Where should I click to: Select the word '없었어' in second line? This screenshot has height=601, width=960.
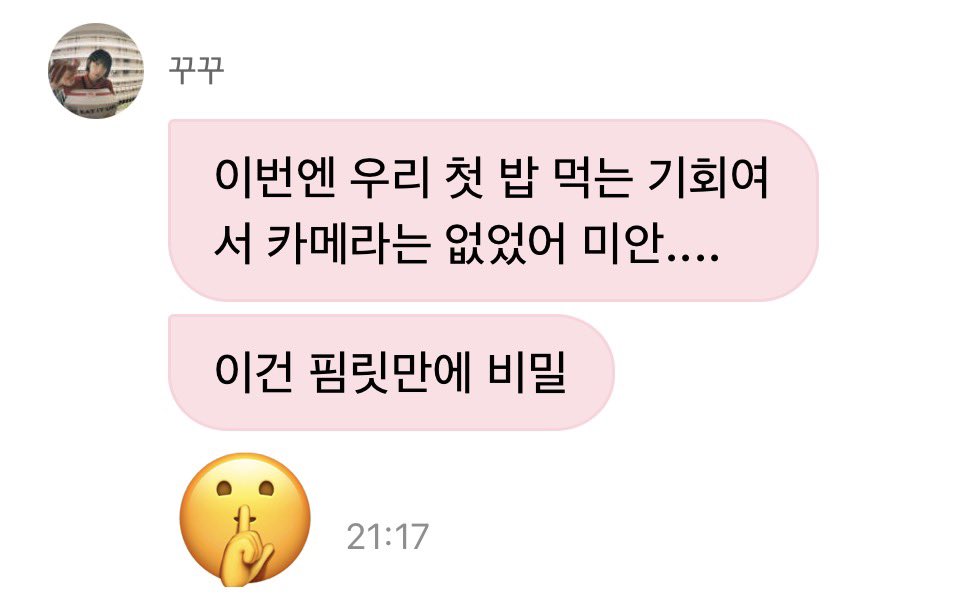(506, 244)
